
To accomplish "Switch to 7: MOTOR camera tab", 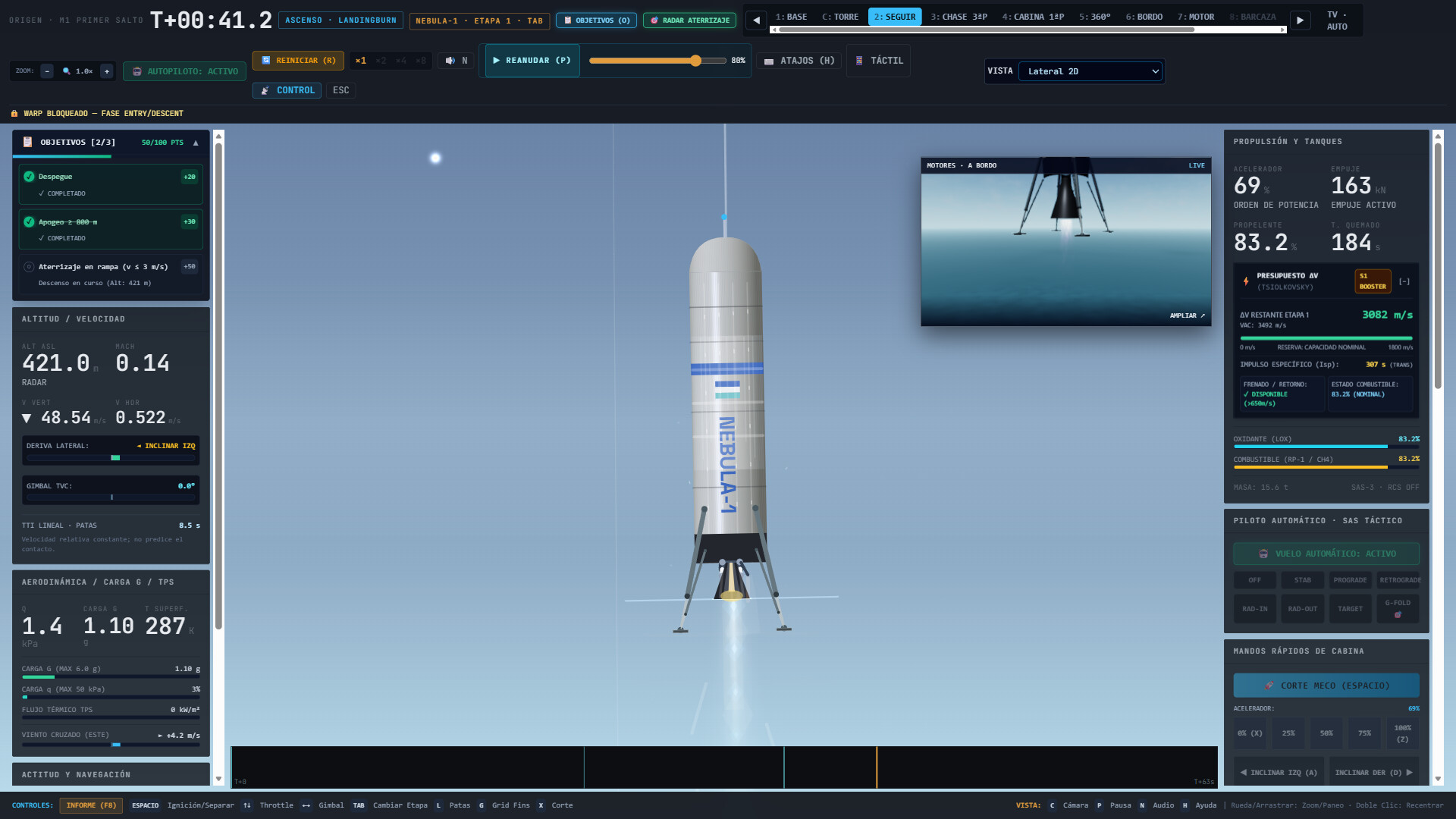I will pos(1195,17).
